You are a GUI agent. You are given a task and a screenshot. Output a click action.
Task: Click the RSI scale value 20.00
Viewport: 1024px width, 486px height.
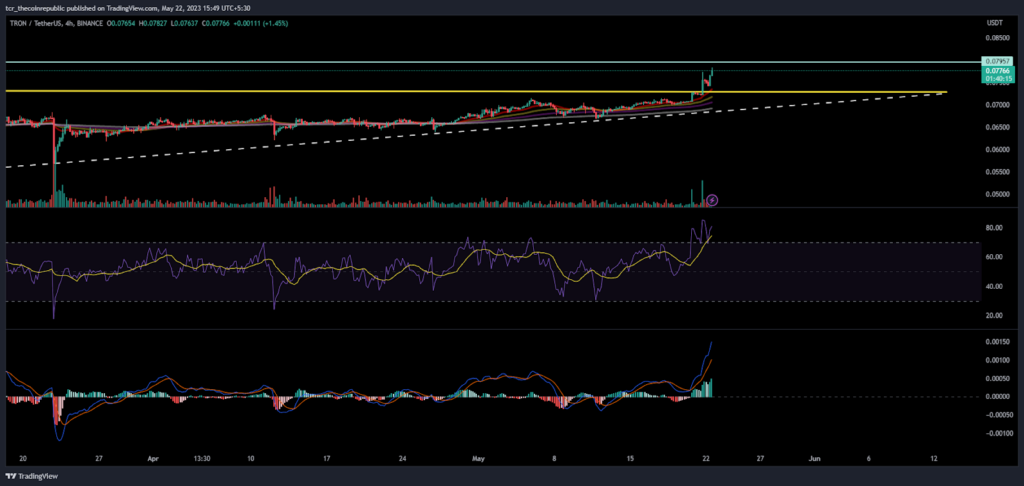pyautogui.click(x=993, y=316)
